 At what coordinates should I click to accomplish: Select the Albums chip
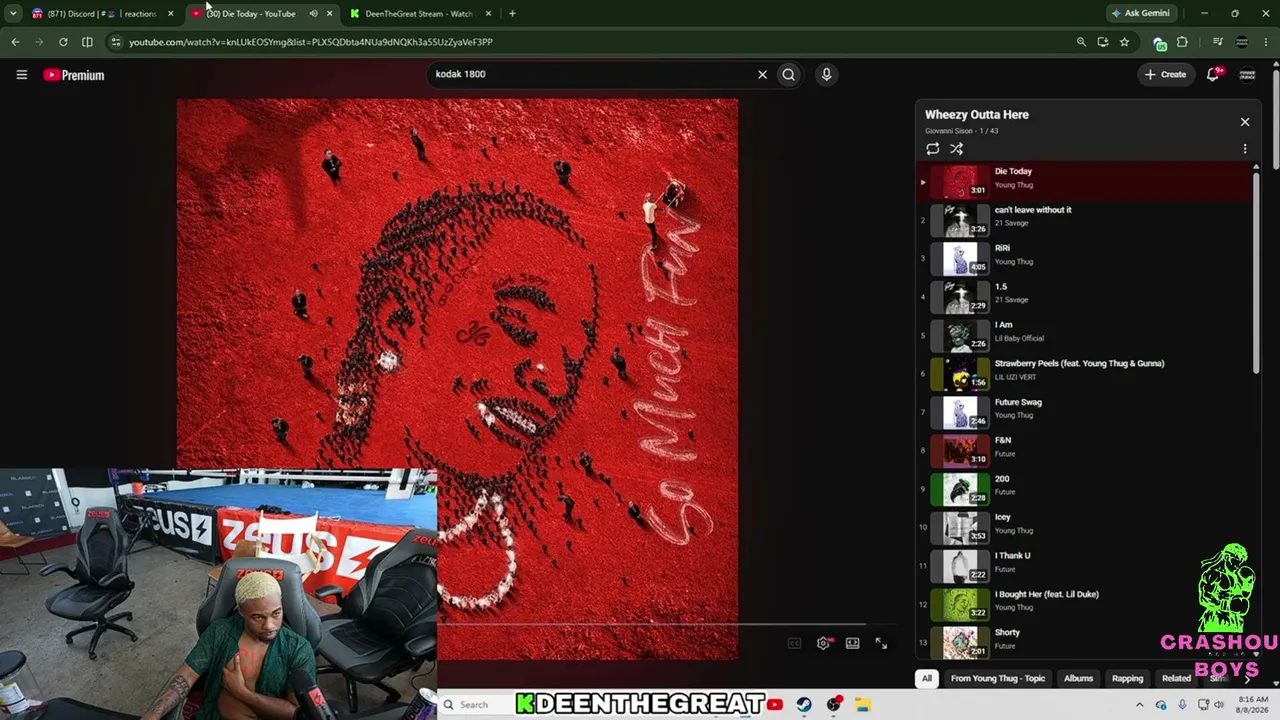point(1078,678)
